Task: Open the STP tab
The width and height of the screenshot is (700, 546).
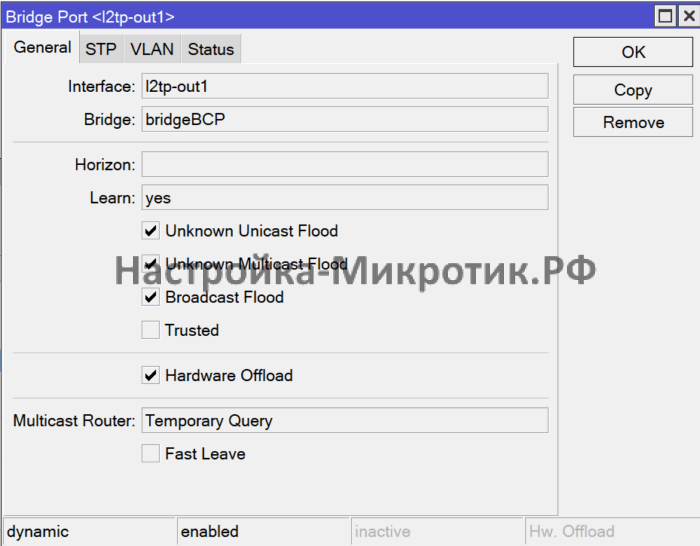Action: point(101,49)
